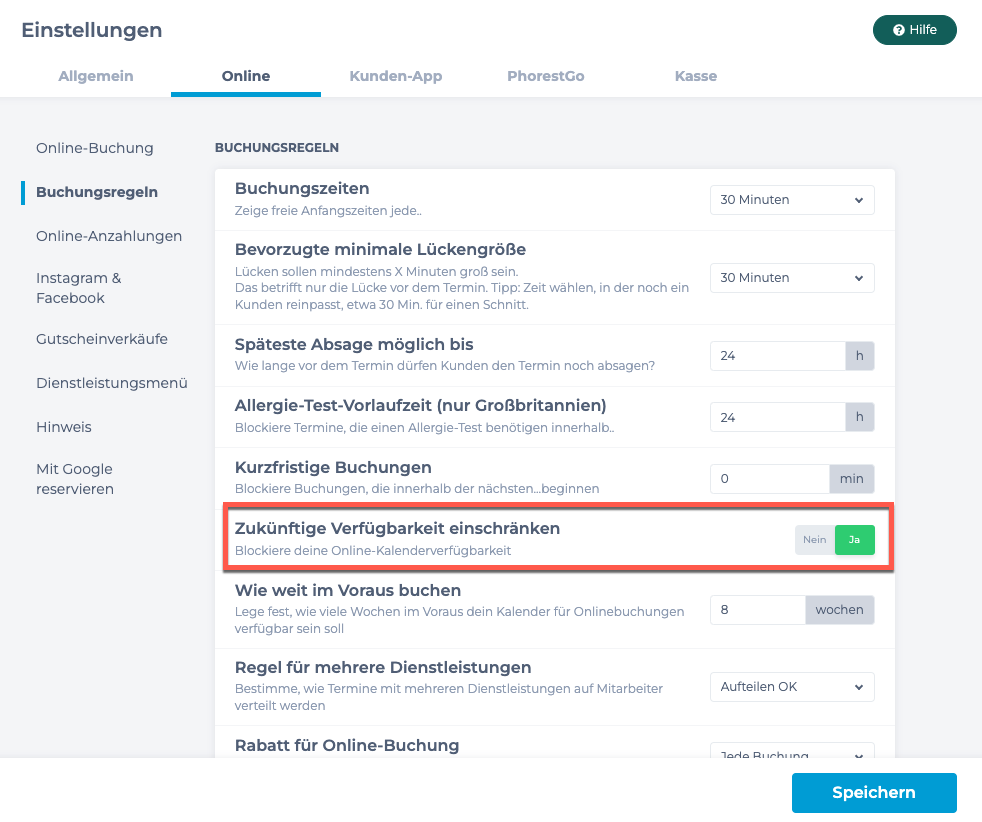Click the Kurzfristige Buchungen minutes field
The height and width of the screenshot is (822, 982).
click(x=770, y=479)
